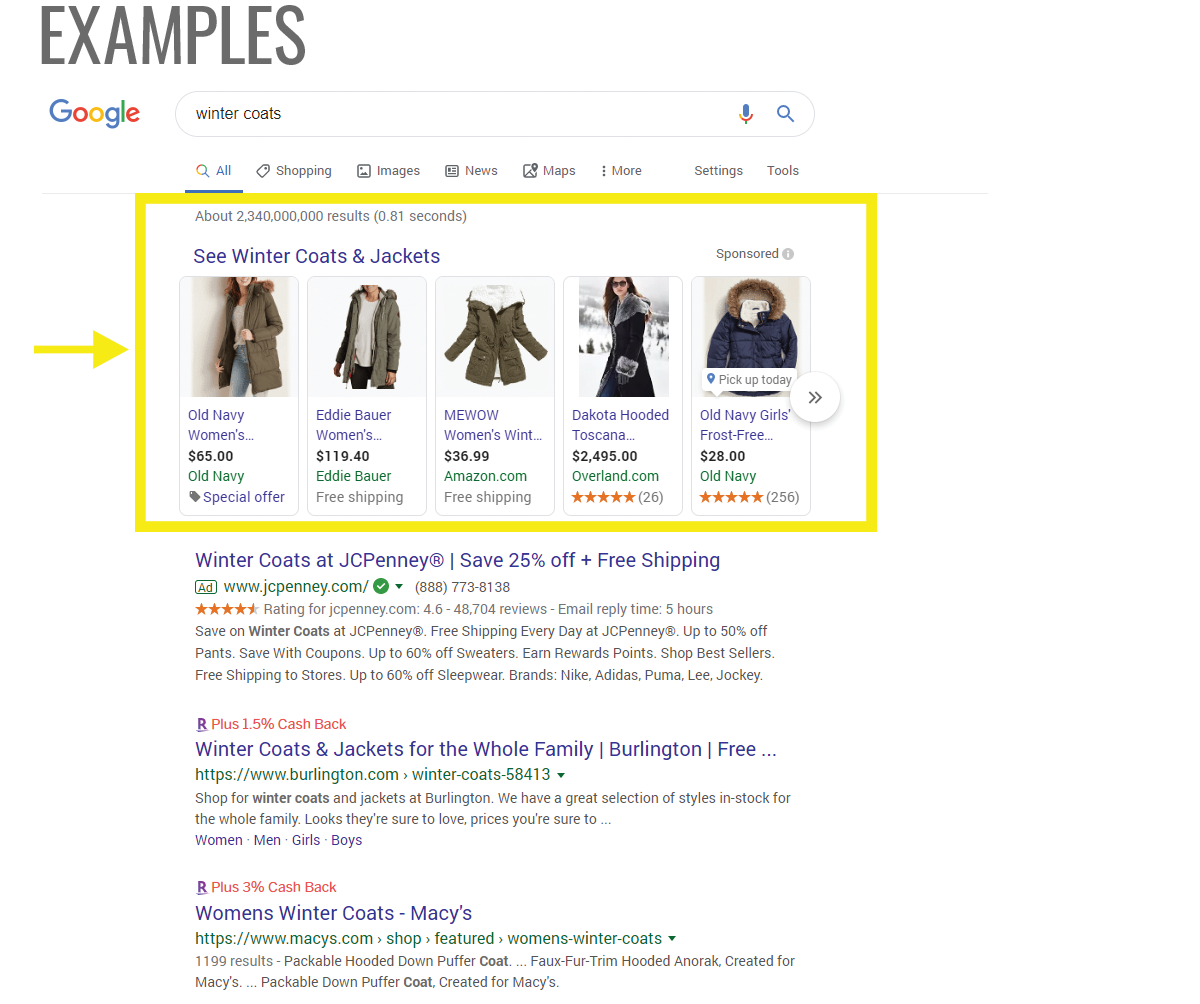Click the Special offer link
This screenshot has width=1200, height=1004.
[244, 497]
